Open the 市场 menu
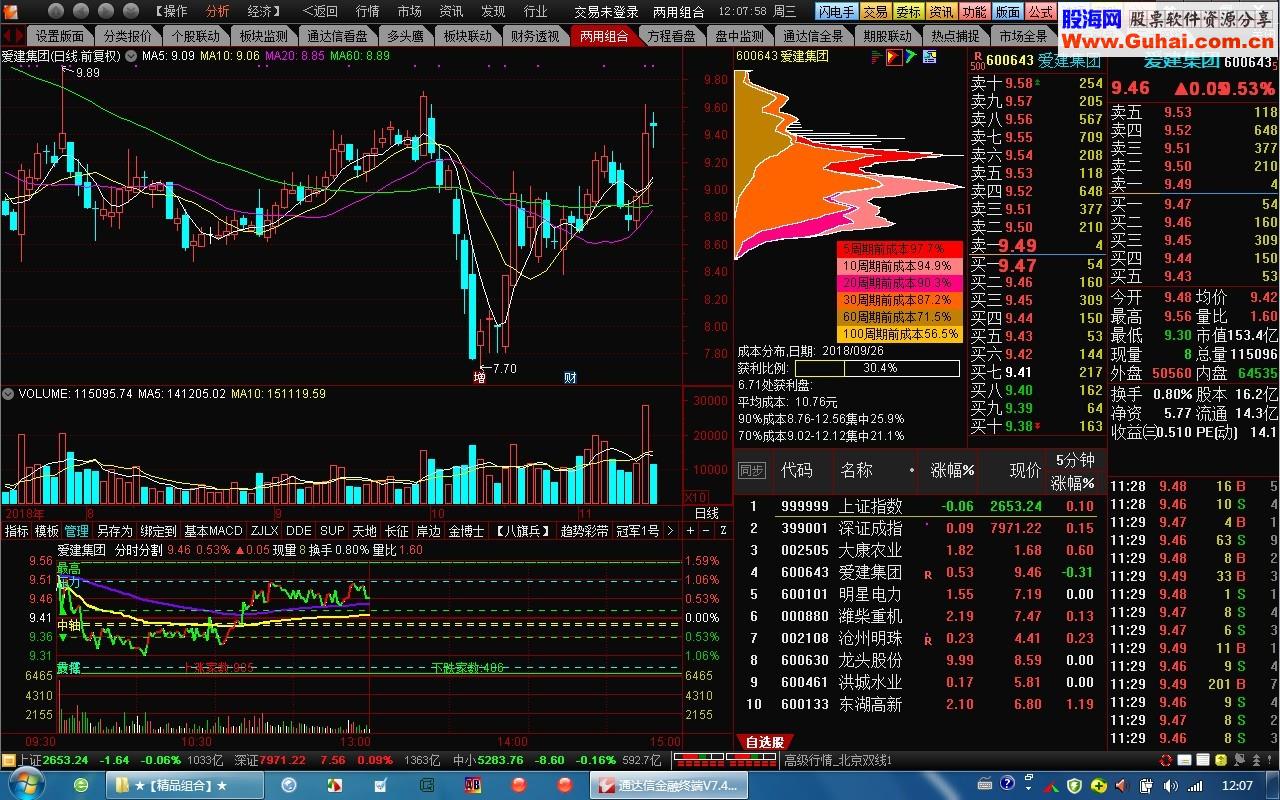 click(409, 12)
